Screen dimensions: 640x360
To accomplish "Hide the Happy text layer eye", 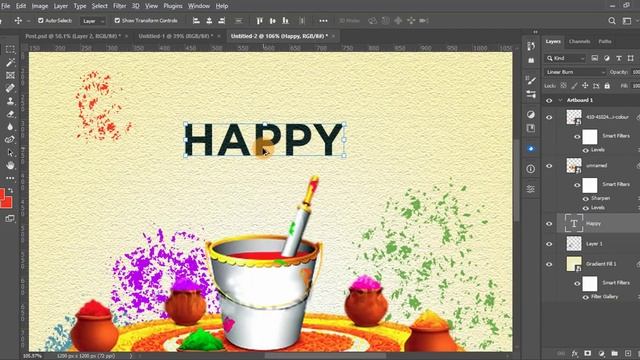I will click(x=549, y=224).
